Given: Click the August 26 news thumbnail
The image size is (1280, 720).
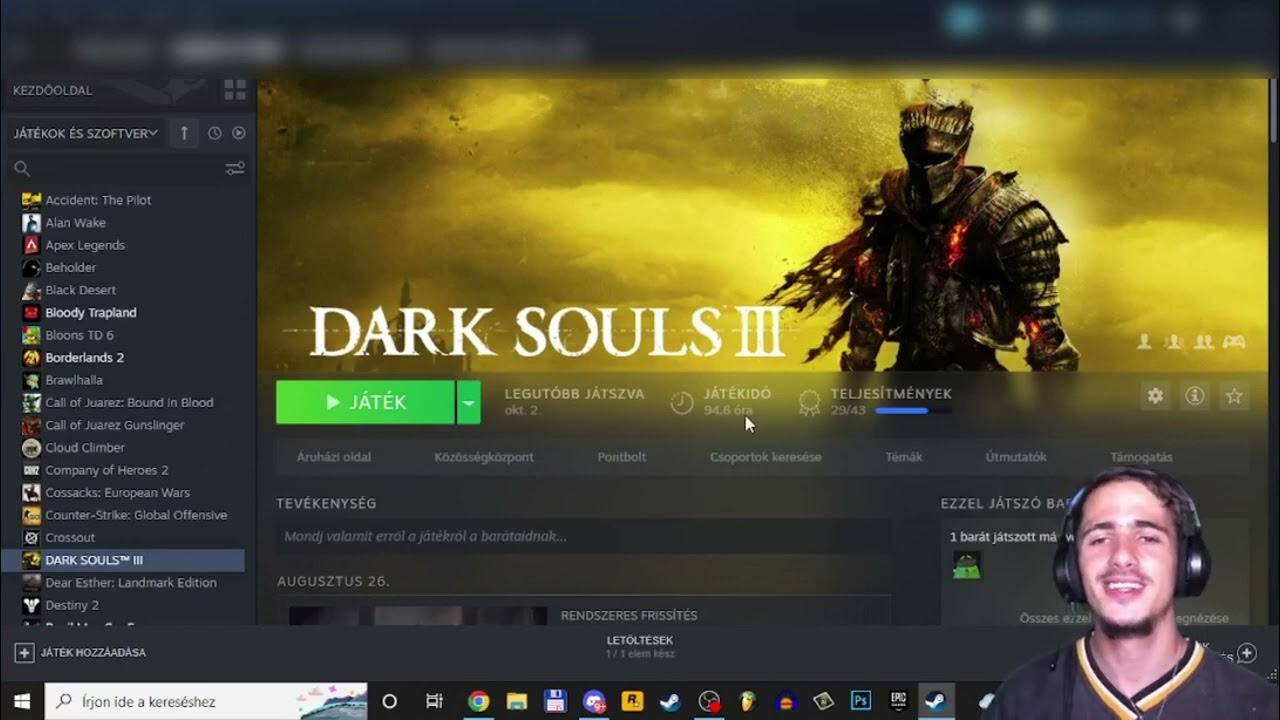Looking at the screenshot, I should [x=418, y=616].
